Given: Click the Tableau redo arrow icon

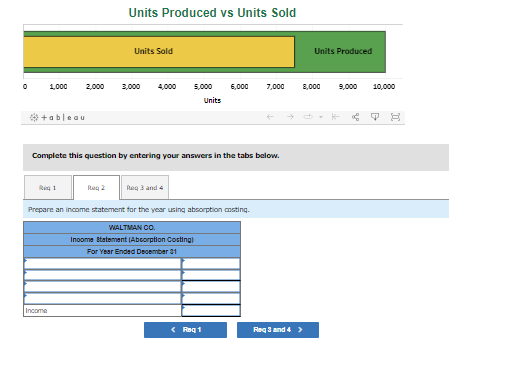Looking at the screenshot, I should (x=290, y=117).
